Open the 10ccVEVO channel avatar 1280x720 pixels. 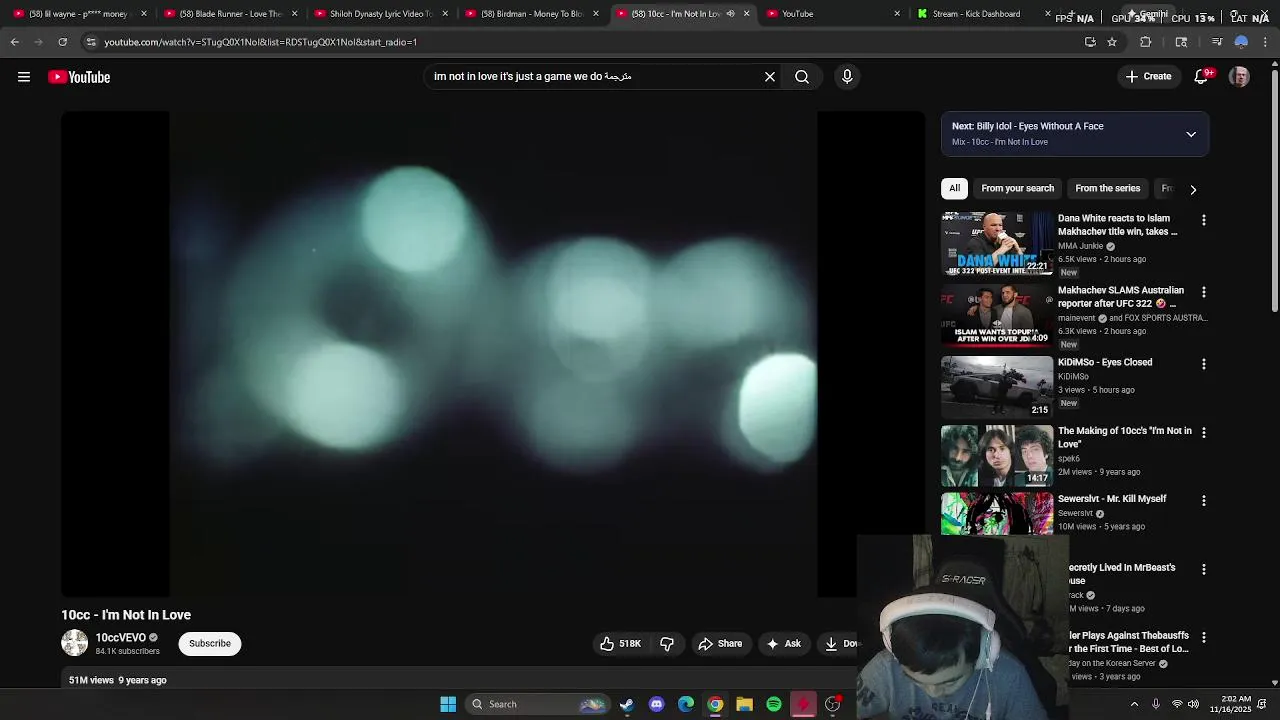[75, 643]
